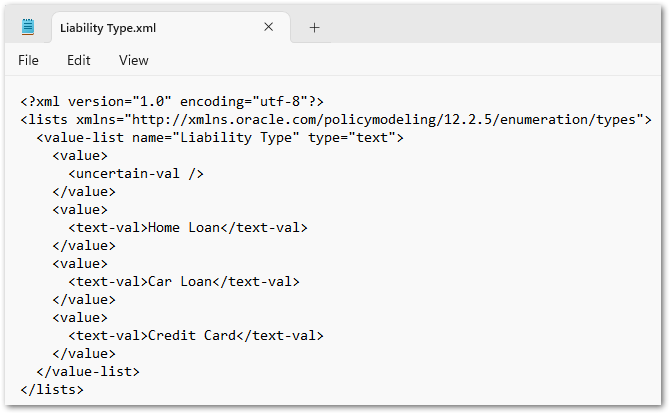Click the closing value-list tag
Image resolution: width=670 pixels, height=414 pixels.
(x=88, y=371)
